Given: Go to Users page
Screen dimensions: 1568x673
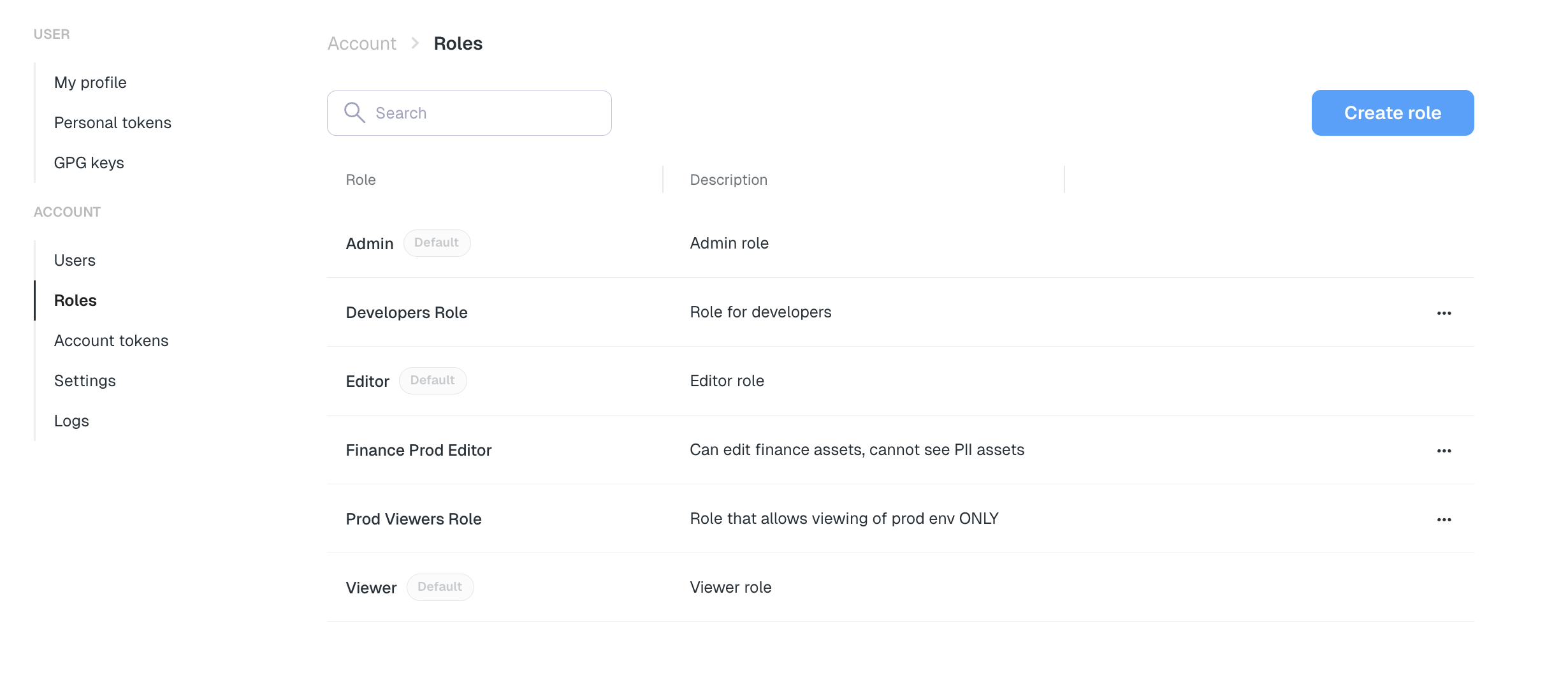Looking at the screenshot, I should coord(75,260).
